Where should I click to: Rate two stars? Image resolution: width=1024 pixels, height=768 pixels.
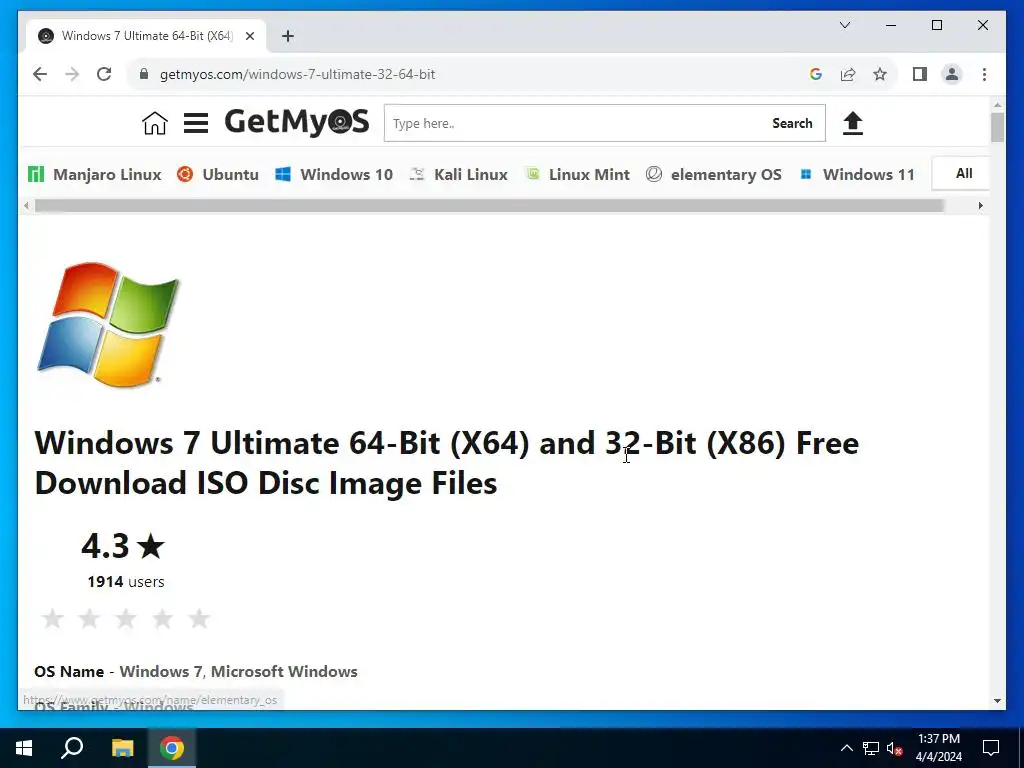coord(89,618)
